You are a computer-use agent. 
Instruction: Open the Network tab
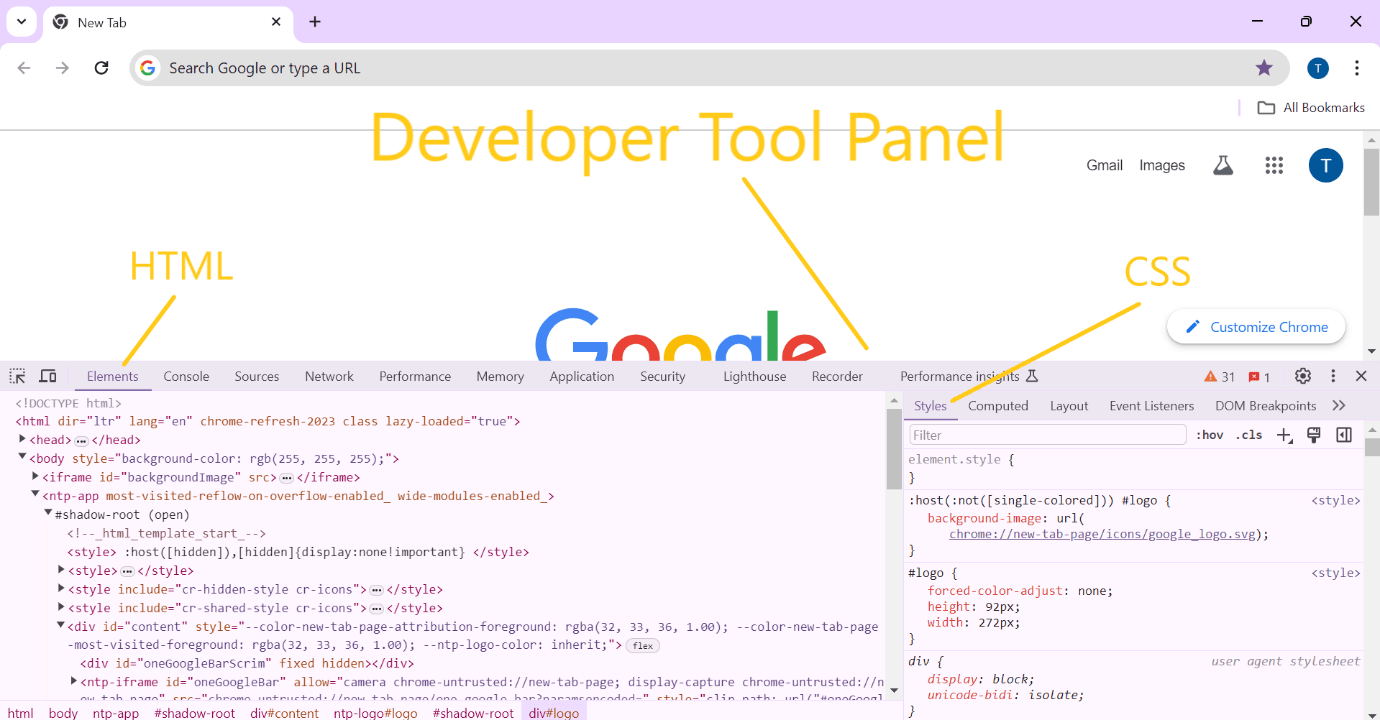[329, 377]
